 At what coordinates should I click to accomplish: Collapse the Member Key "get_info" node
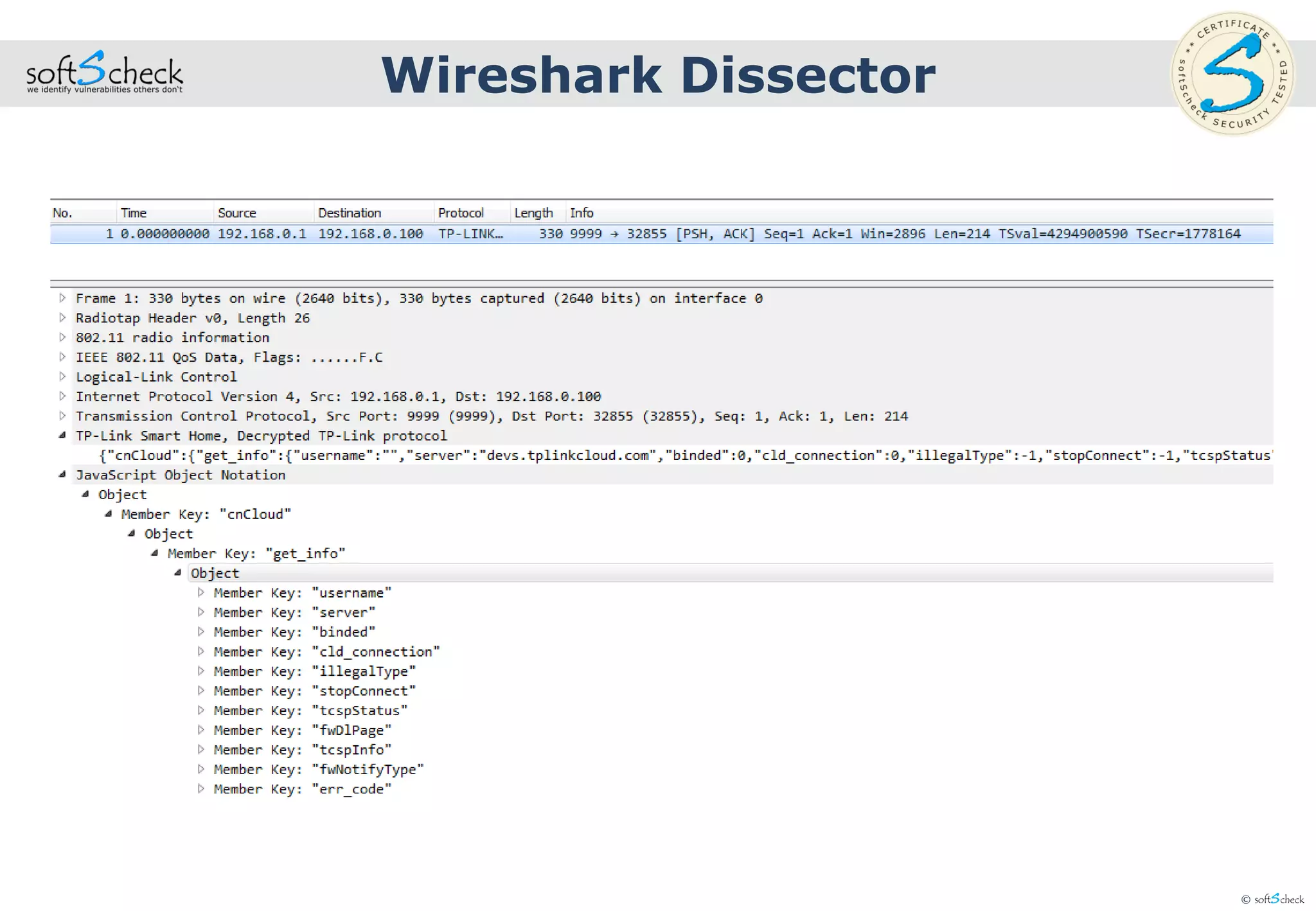[x=155, y=553]
